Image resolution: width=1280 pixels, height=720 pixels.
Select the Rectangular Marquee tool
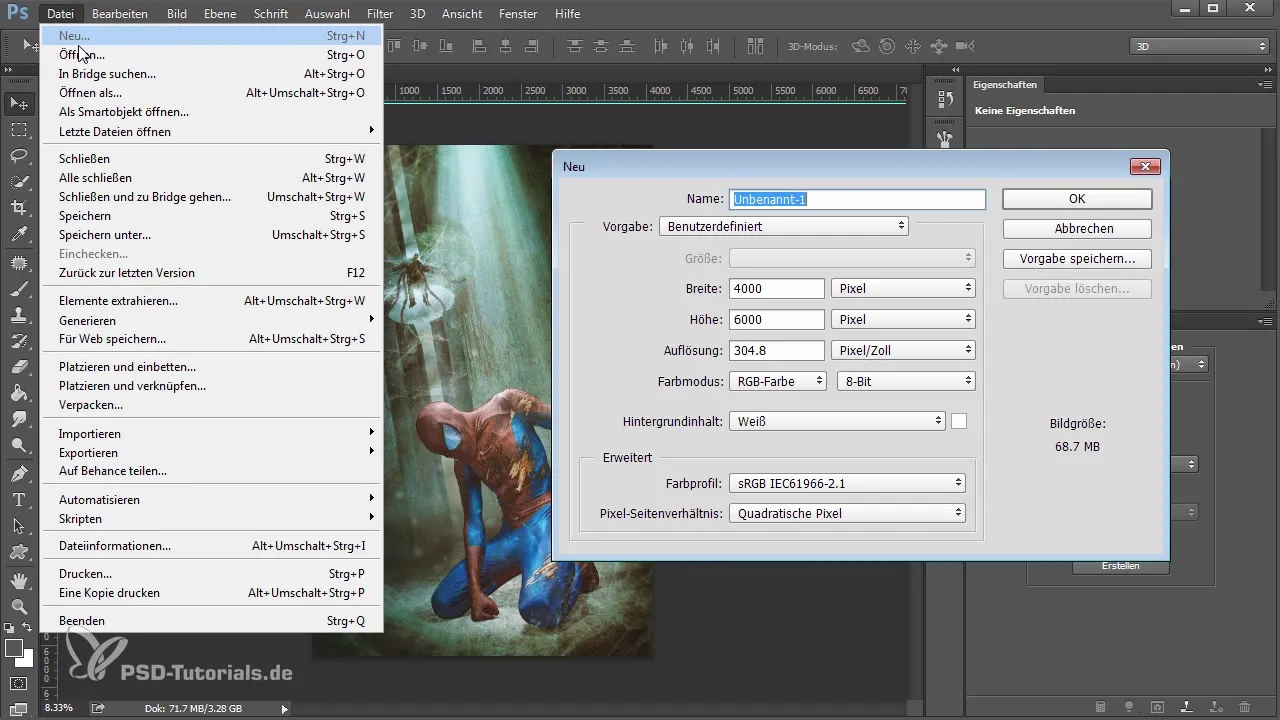[18, 130]
